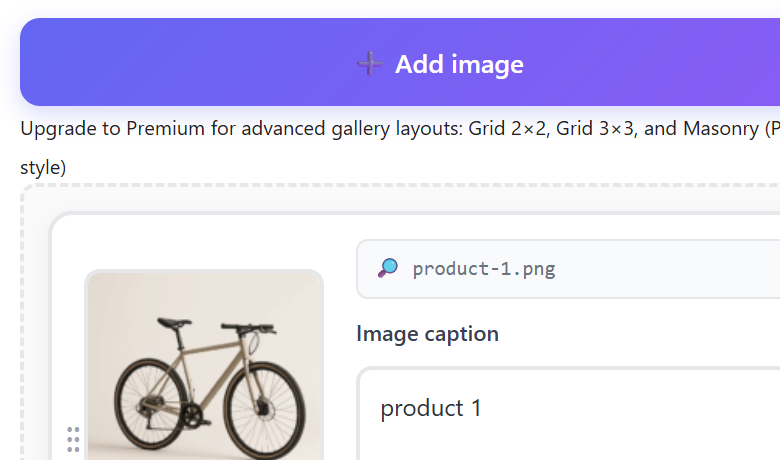Click the bike's front wheel in thumbnail

tap(261, 405)
